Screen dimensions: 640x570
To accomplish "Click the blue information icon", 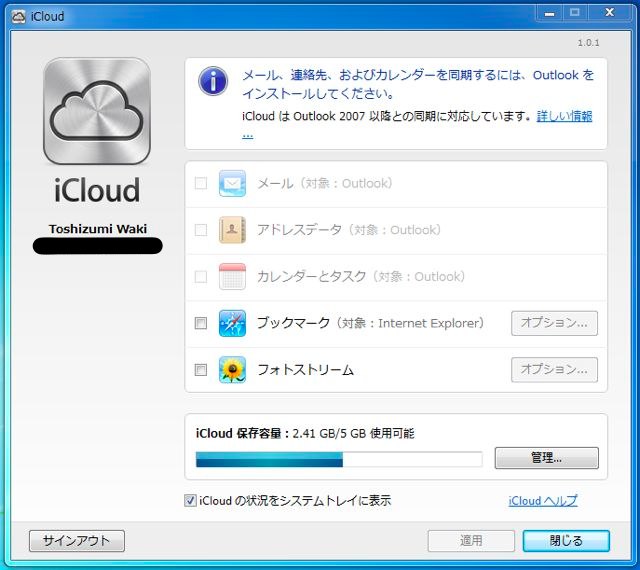I will point(213,81).
